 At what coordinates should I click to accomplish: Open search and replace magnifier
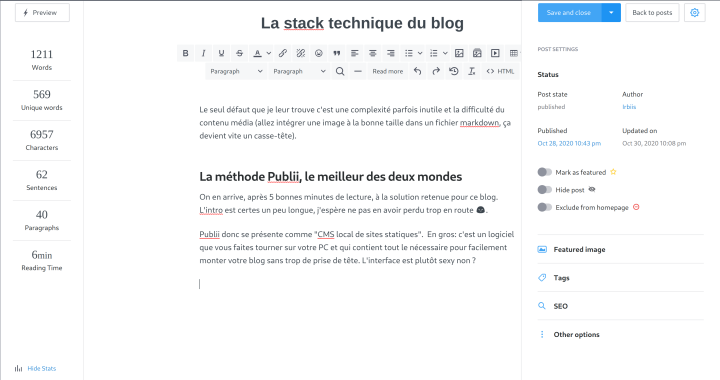340,71
